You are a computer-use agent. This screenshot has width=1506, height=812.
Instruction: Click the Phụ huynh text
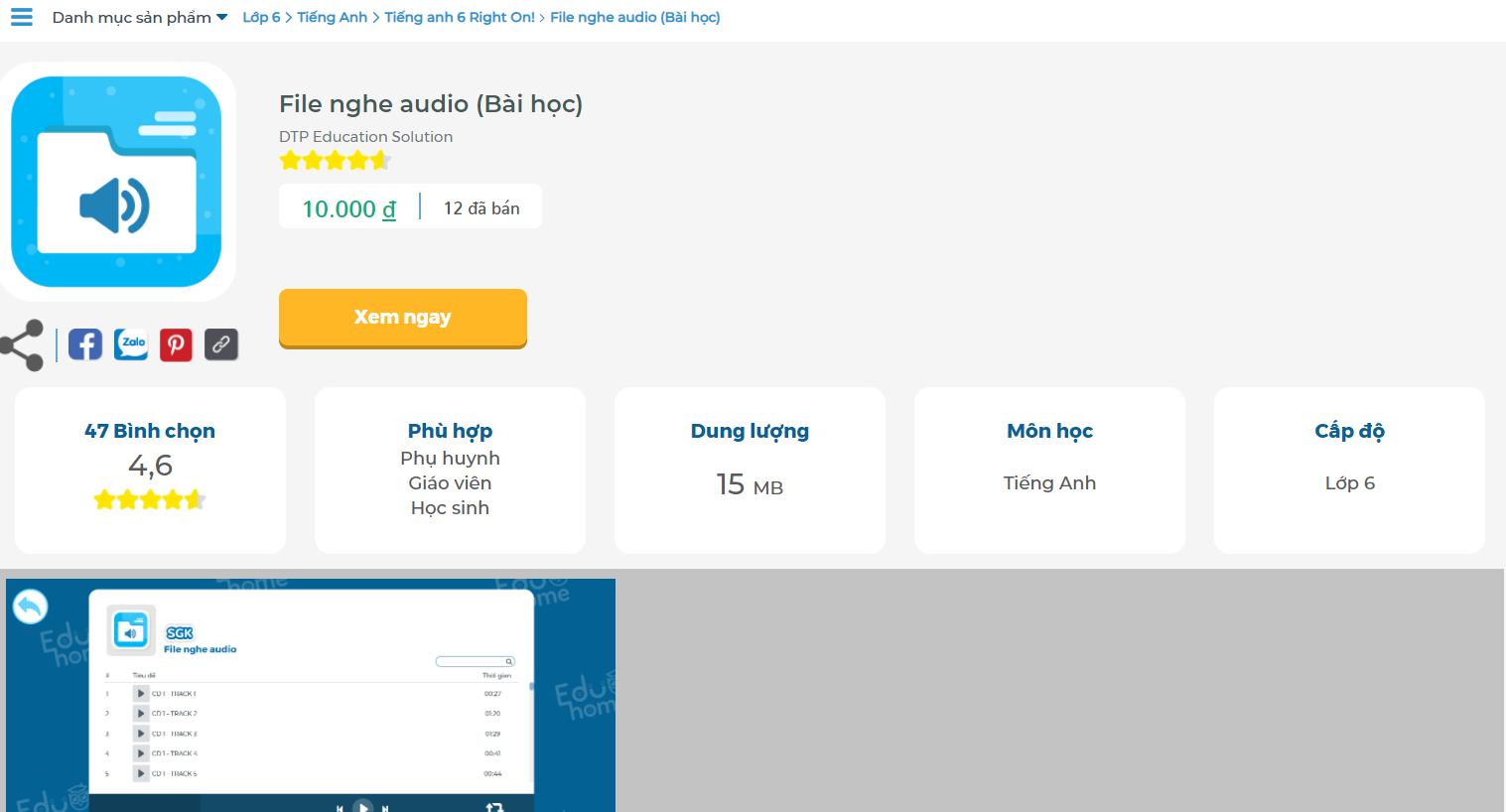450,458
